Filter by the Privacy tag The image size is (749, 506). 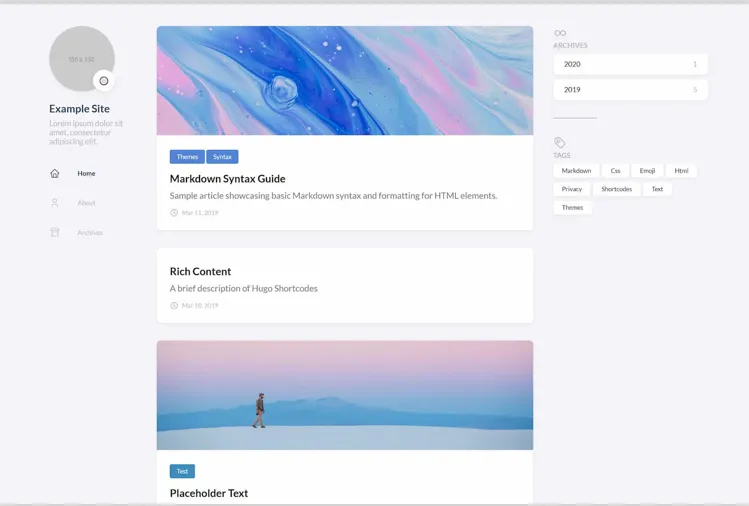tap(572, 189)
